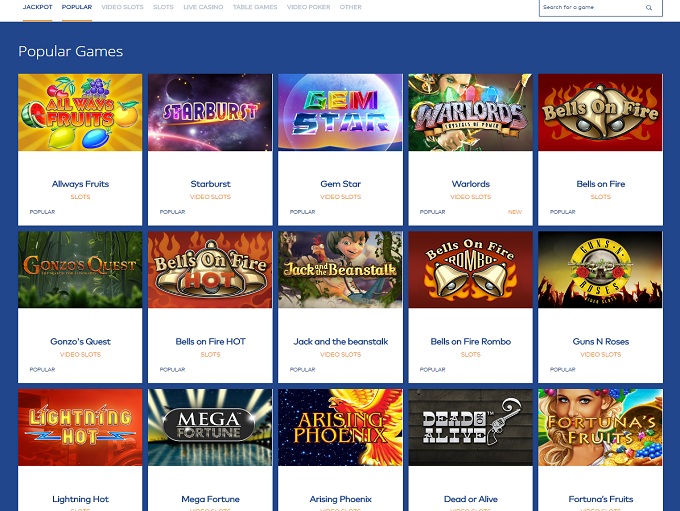This screenshot has height=511, width=680.
Task: Go to the Table Games tab
Action: click(255, 7)
